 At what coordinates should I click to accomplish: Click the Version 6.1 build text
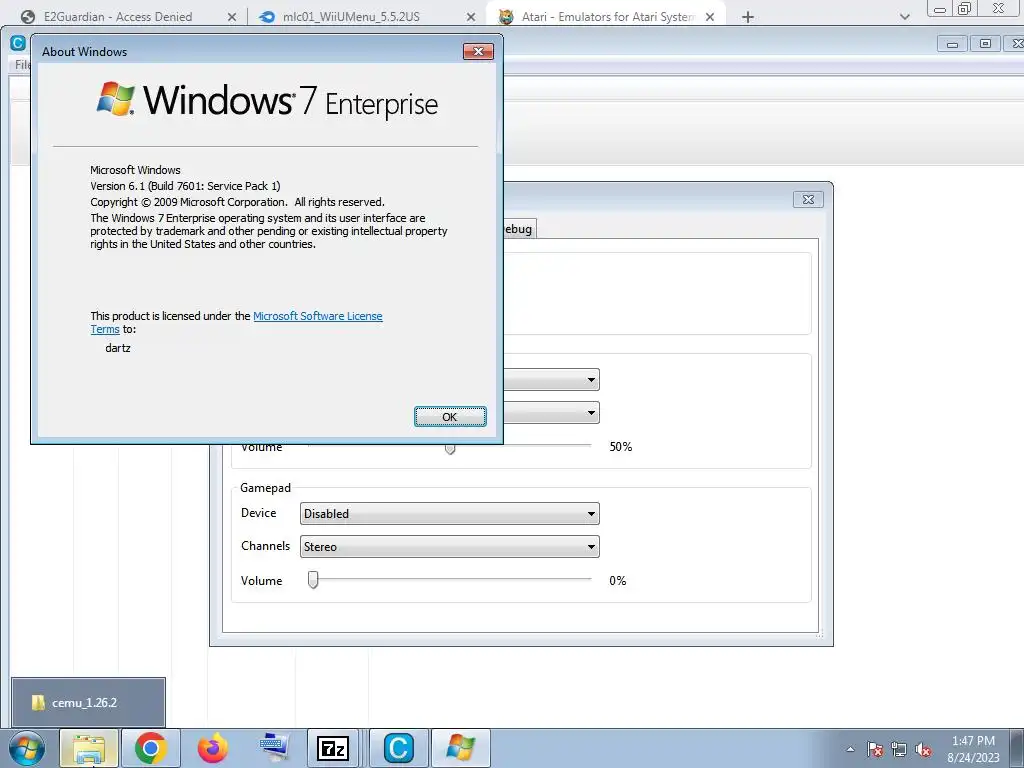point(185,186)
